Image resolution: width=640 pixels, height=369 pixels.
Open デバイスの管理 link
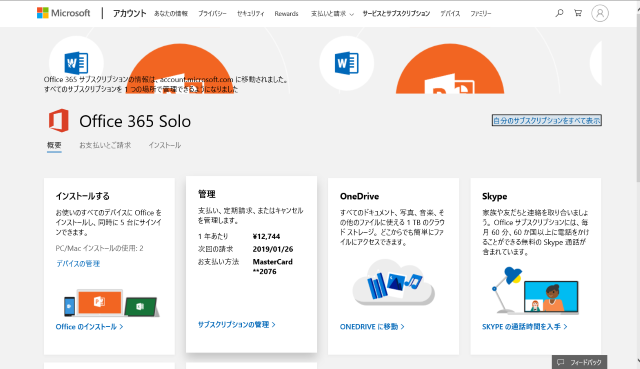[x=78, y=263]
